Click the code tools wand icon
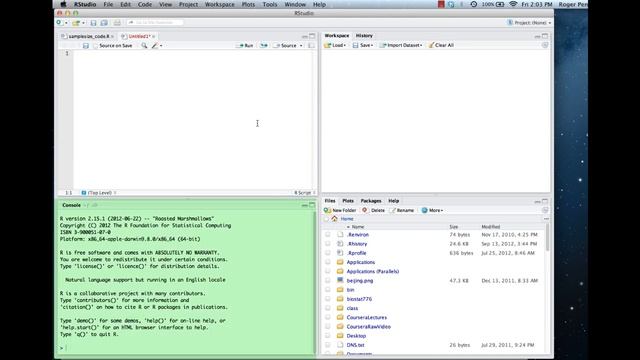The width and height of the screenshot is (640, 360). click(x=155, y=46)
